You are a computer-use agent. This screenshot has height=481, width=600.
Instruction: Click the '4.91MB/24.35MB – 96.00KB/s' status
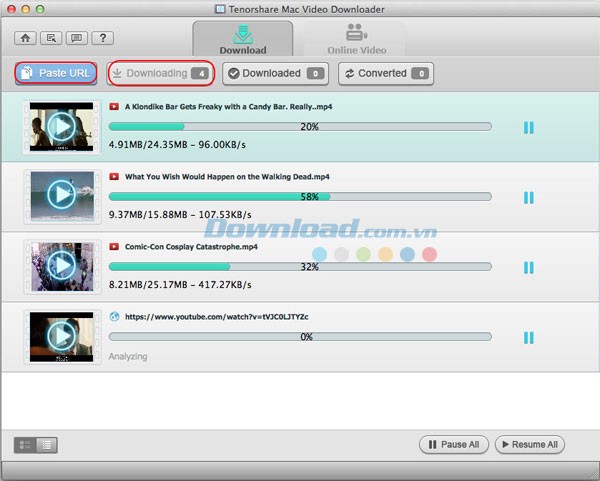tap(177, 145)
